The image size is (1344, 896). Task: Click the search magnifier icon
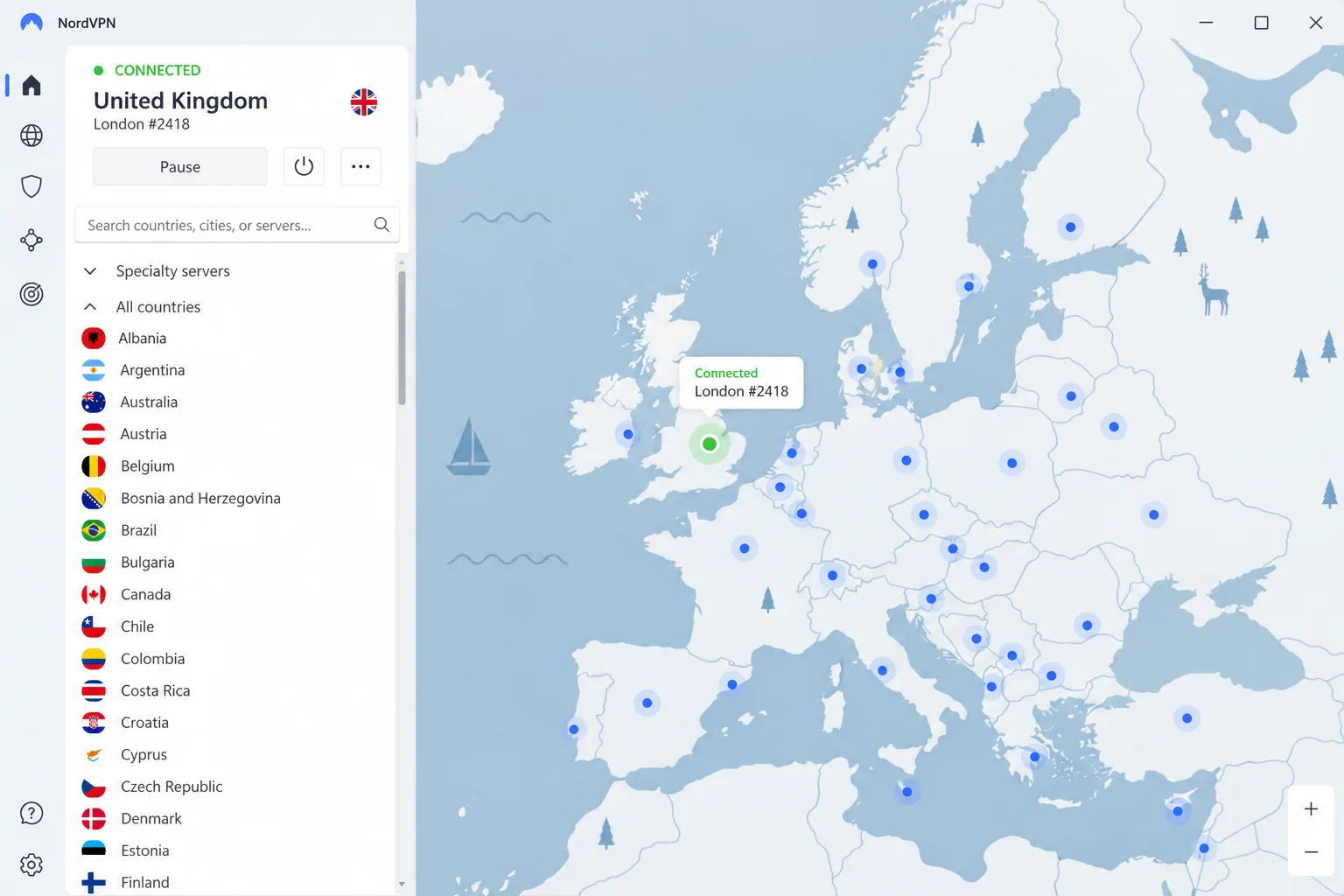(x=381, y=225)
